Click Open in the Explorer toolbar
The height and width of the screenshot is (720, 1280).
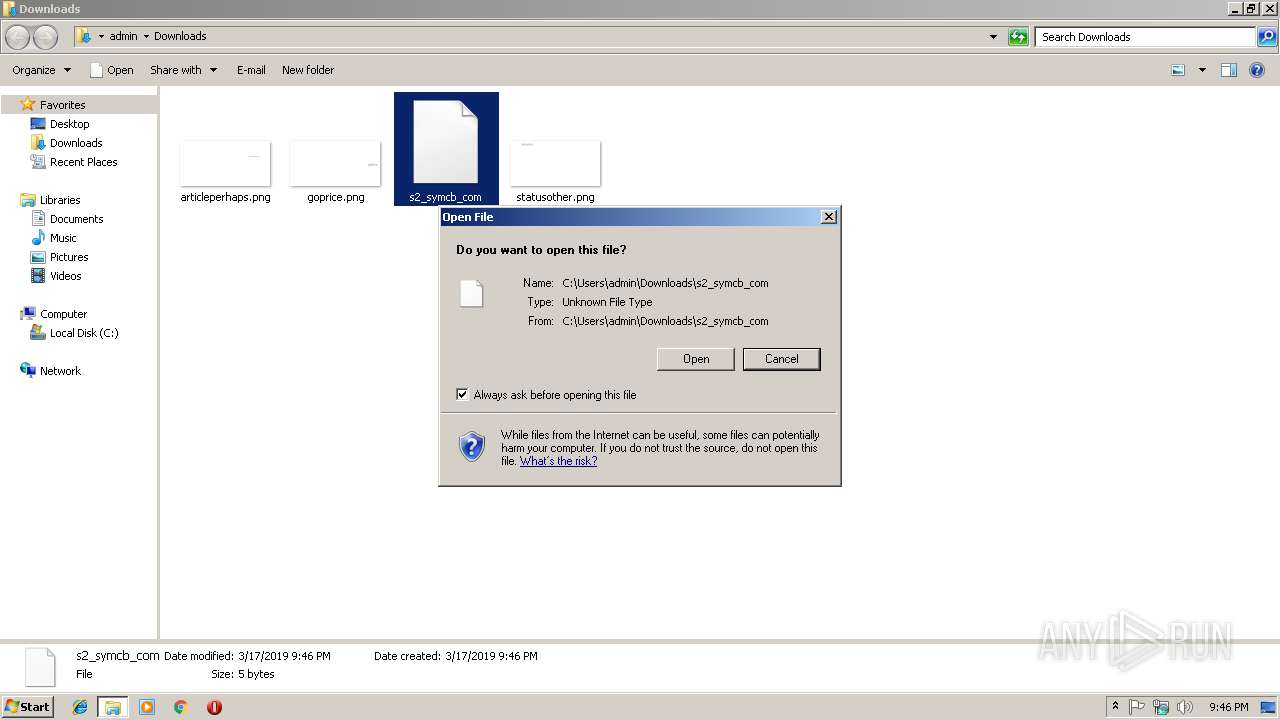[x=111, y=70]
